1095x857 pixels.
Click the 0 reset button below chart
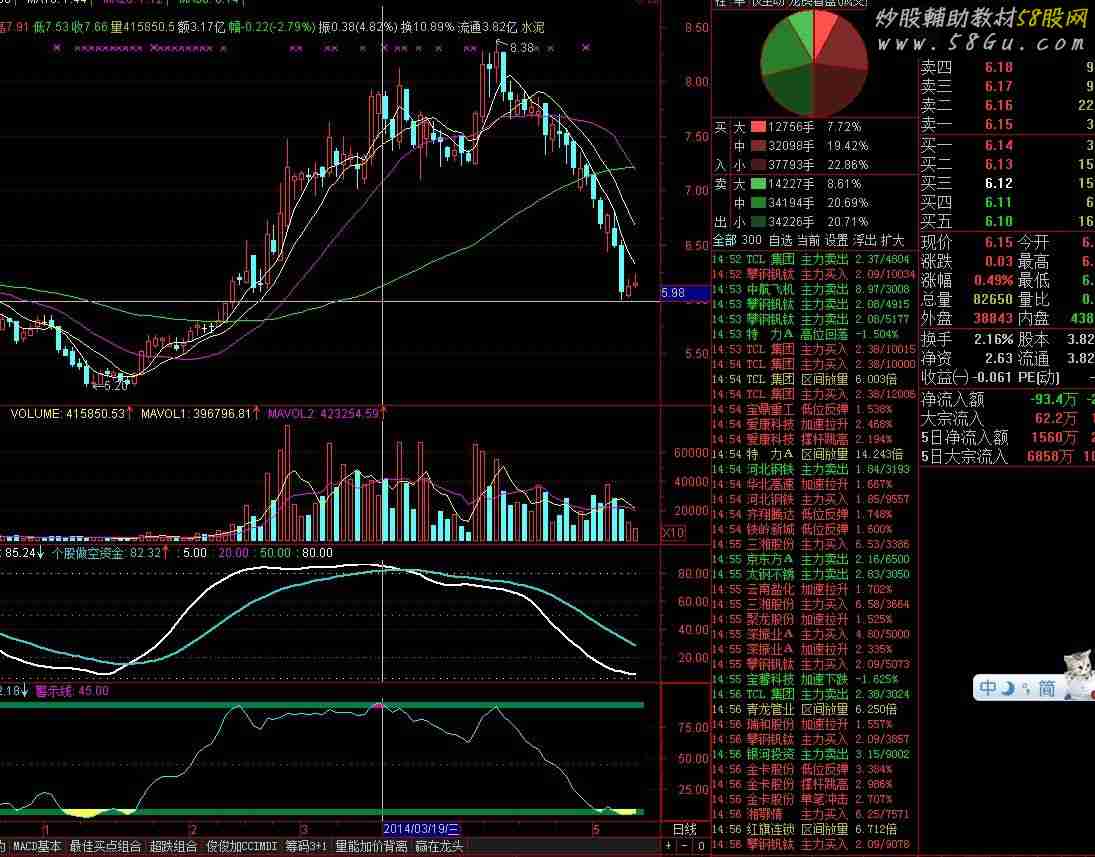pyautogui.click(x=701, y=846)
